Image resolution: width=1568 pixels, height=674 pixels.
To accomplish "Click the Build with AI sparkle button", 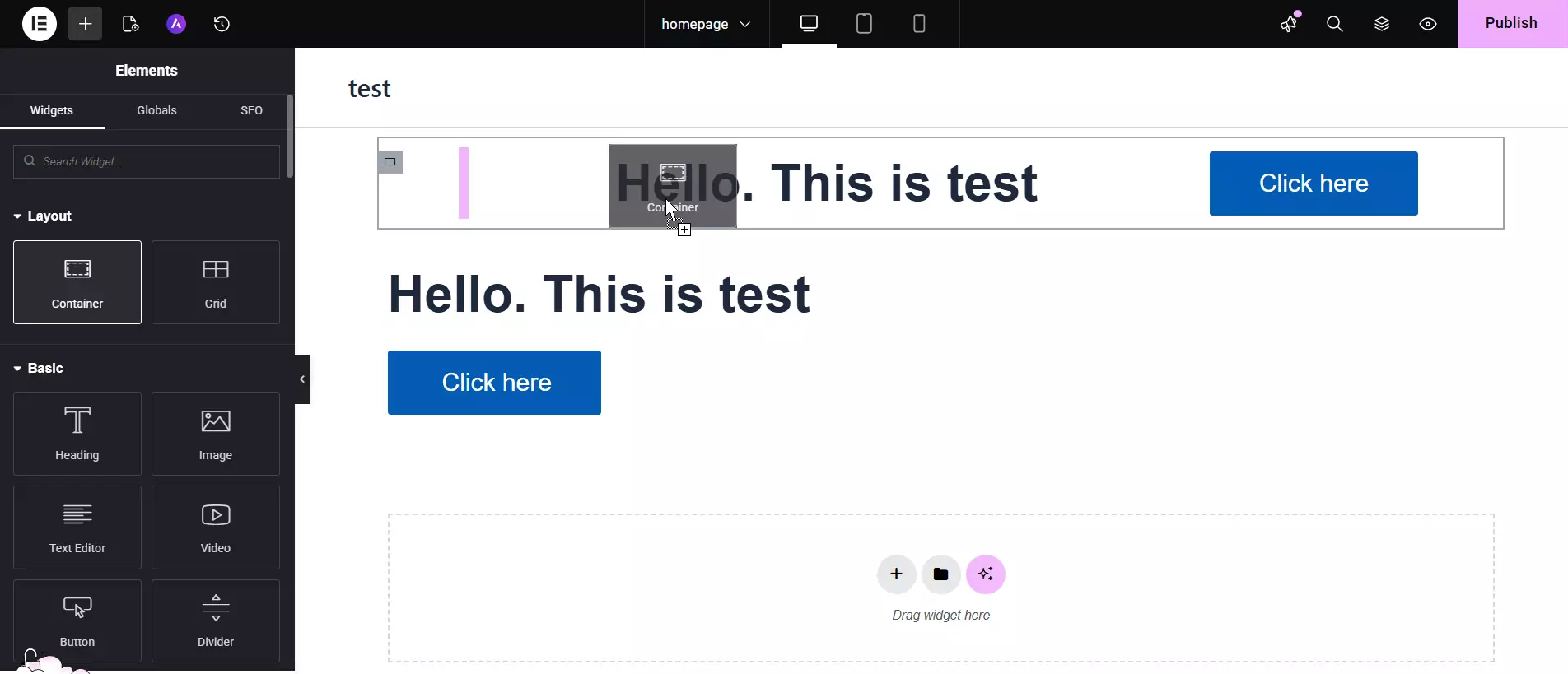I will click(x=986, y=574).
